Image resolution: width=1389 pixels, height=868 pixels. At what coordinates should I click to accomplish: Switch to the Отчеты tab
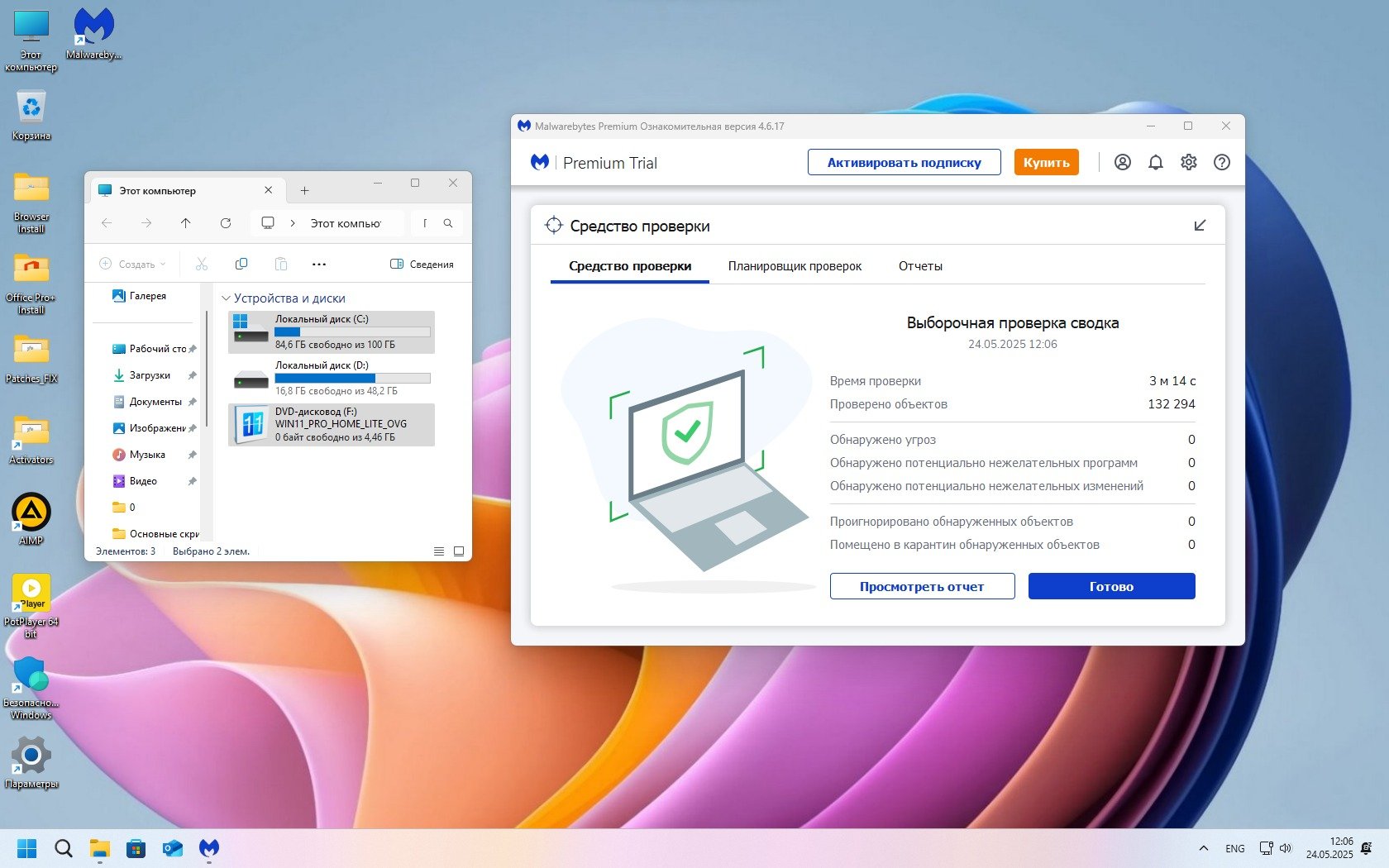click(x=920, y=266)
